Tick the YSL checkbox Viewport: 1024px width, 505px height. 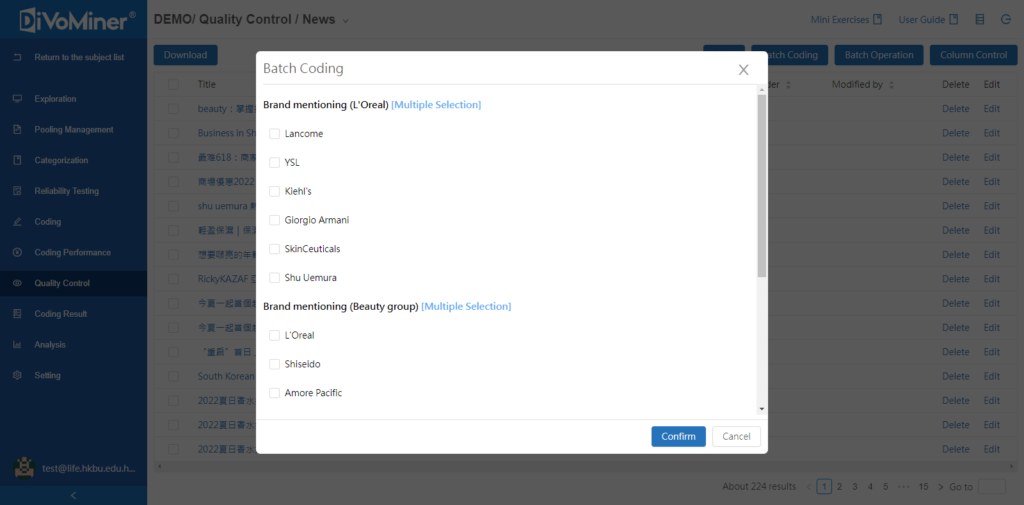click(x=274, y=163)
